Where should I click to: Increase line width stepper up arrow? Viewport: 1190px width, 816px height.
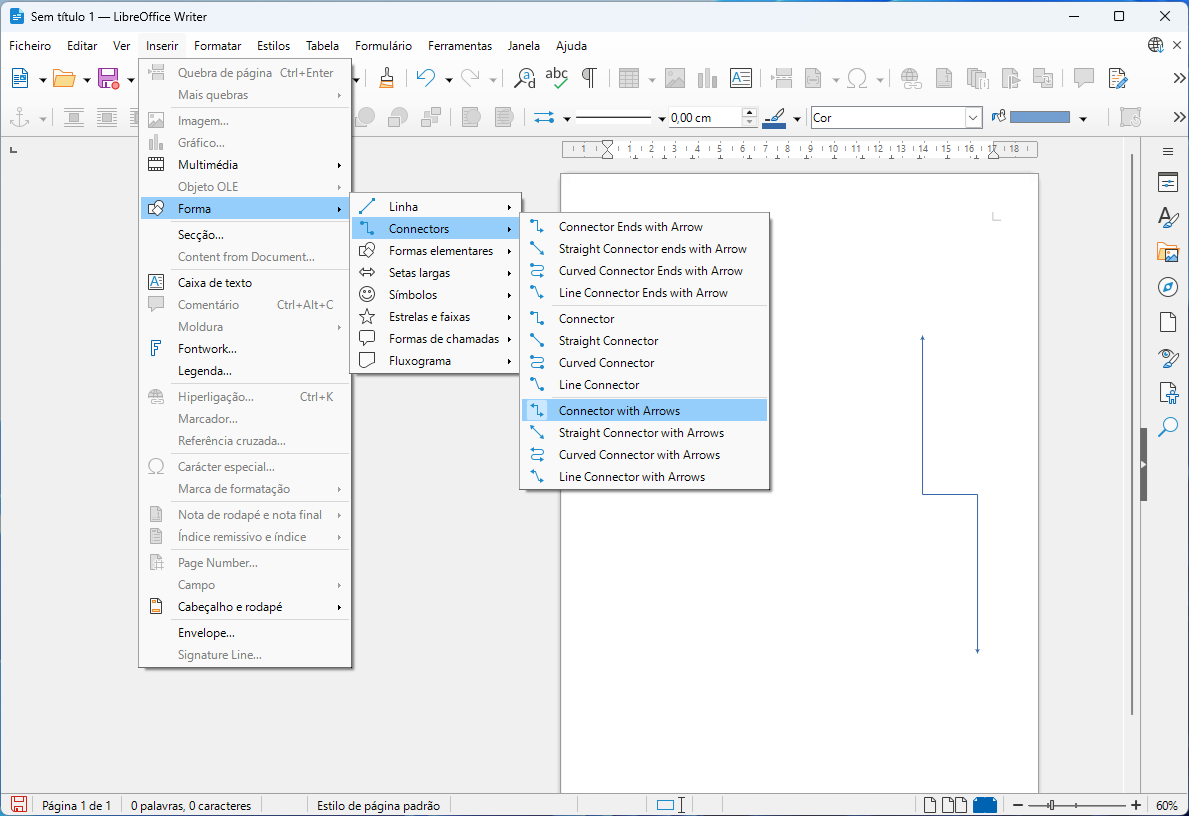(x=749, y=112)
